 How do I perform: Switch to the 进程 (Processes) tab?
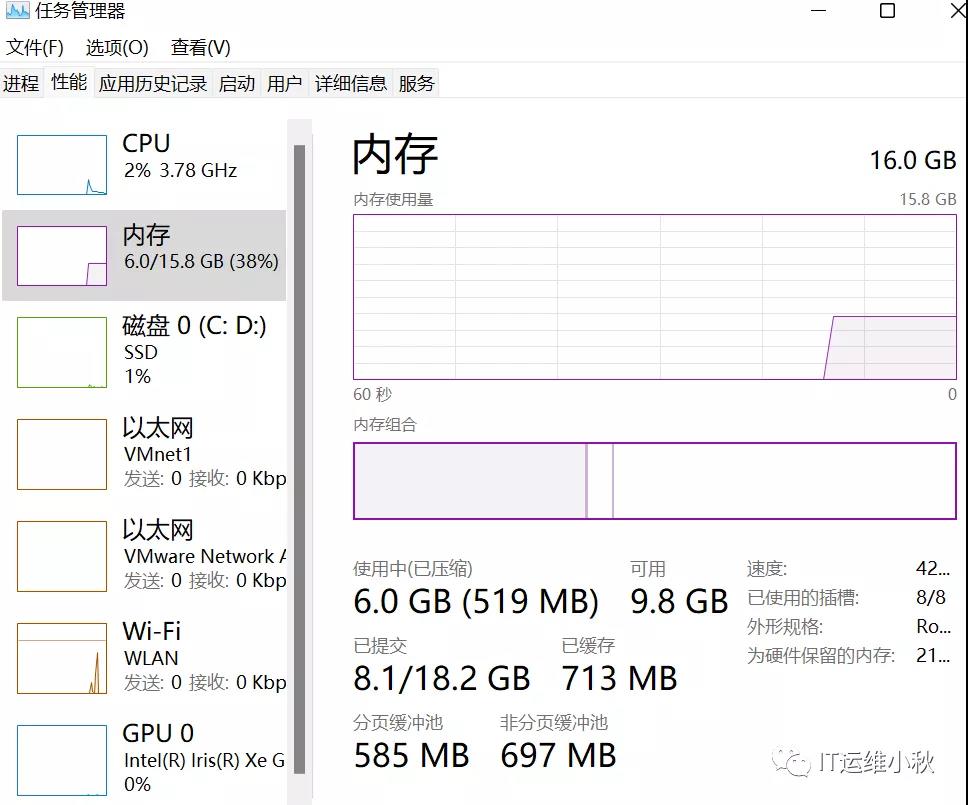pos(21,82)
